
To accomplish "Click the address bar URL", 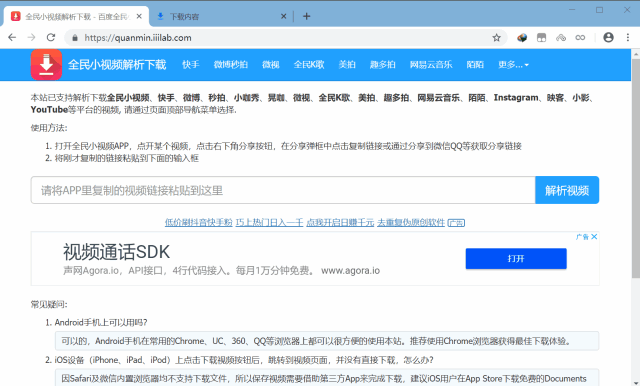I will pyautogui.click(x=138, y=38).
